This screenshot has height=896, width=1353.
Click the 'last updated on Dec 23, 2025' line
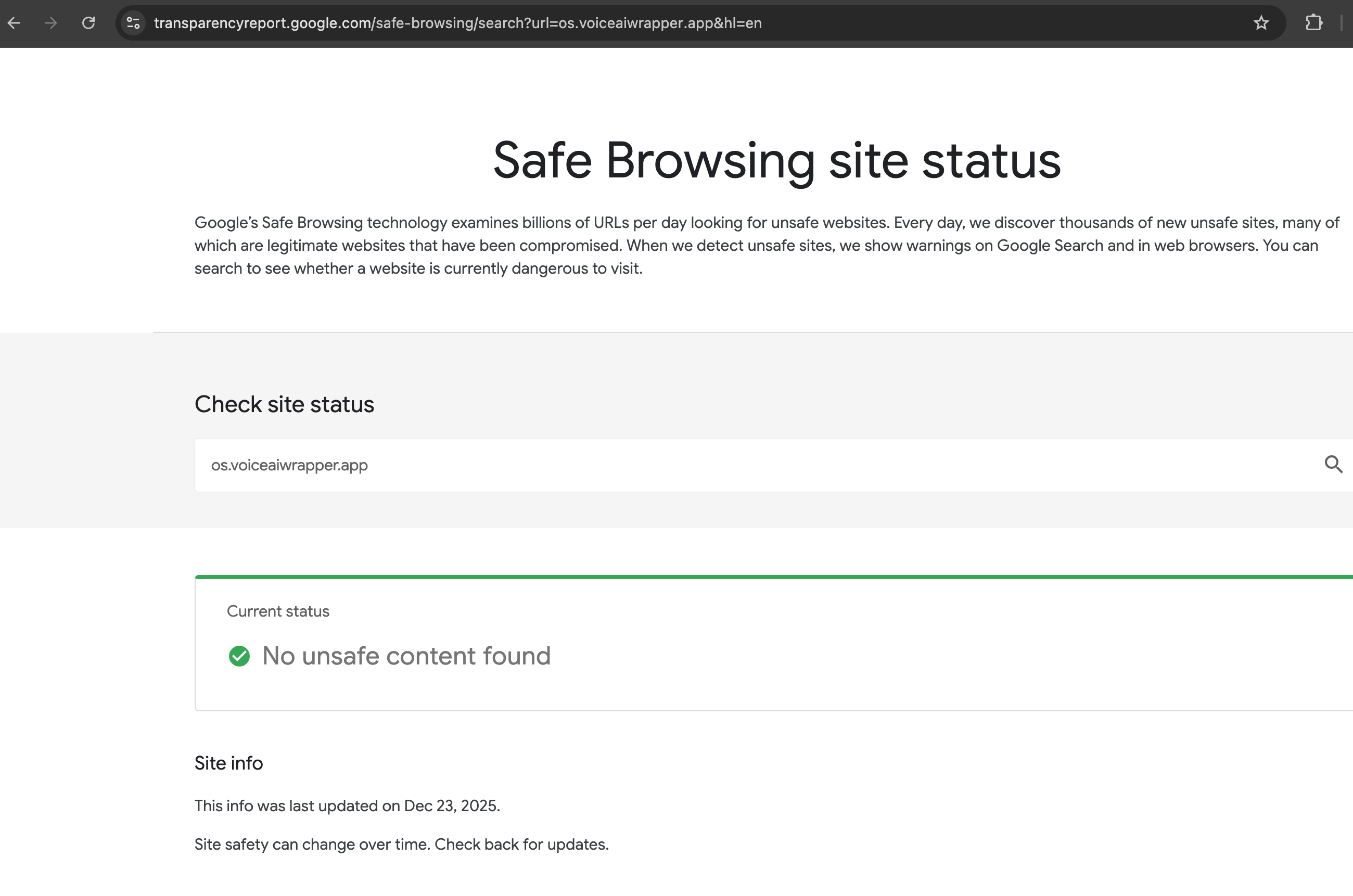point(347,805)
